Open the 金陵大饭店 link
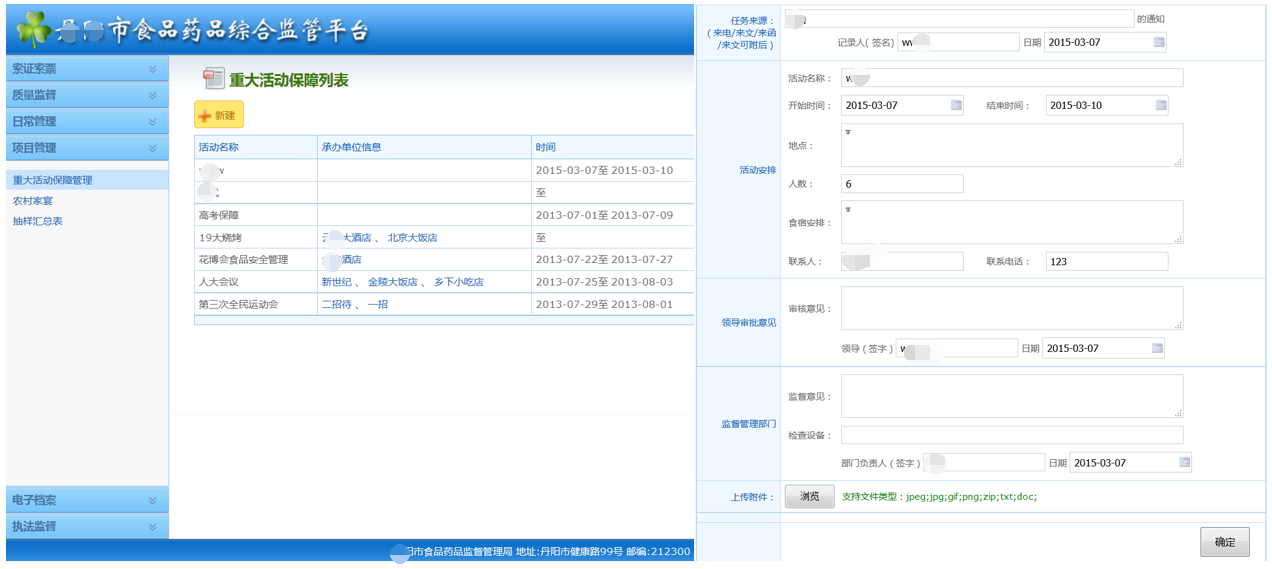Screen dimensions: 1272x569 [392, 282]
